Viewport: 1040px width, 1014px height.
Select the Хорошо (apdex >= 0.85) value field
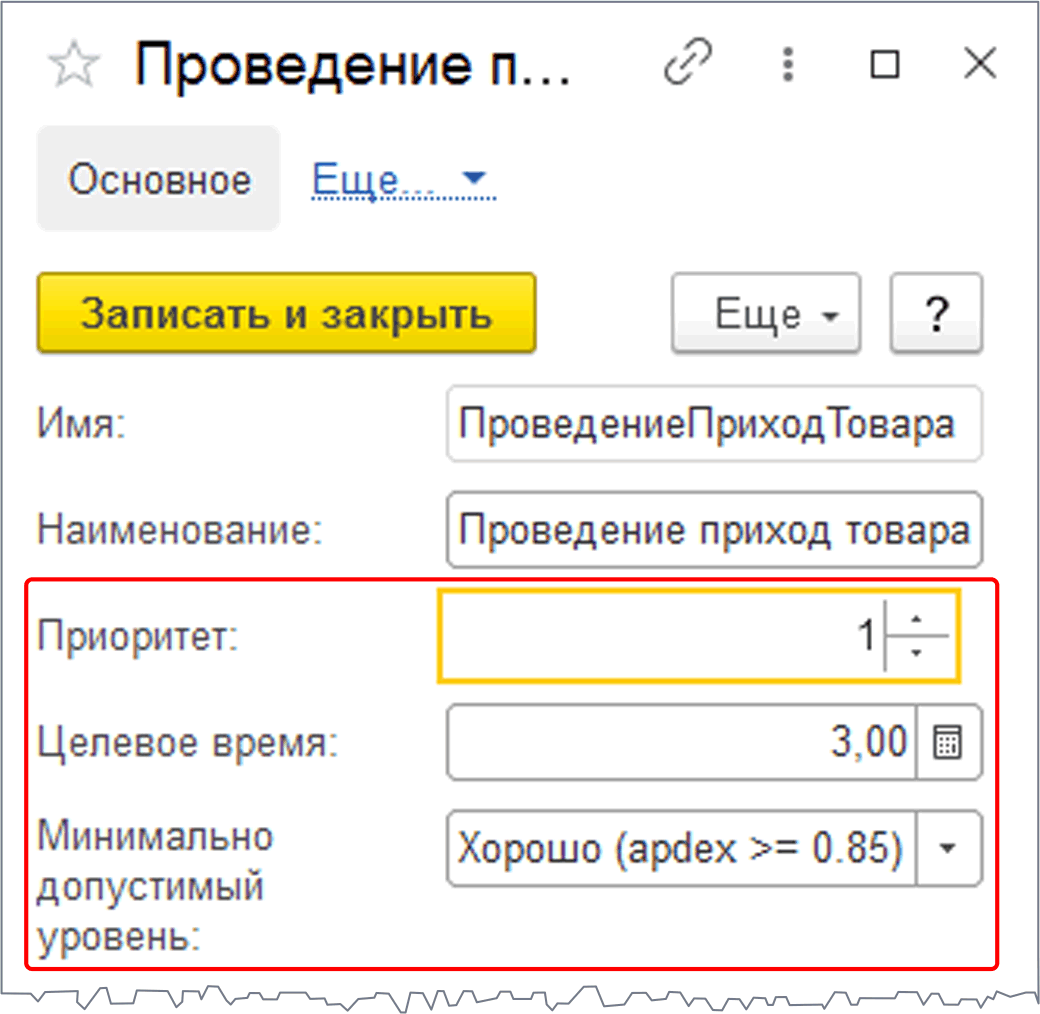pyautogui.click(x=680, y=848)
